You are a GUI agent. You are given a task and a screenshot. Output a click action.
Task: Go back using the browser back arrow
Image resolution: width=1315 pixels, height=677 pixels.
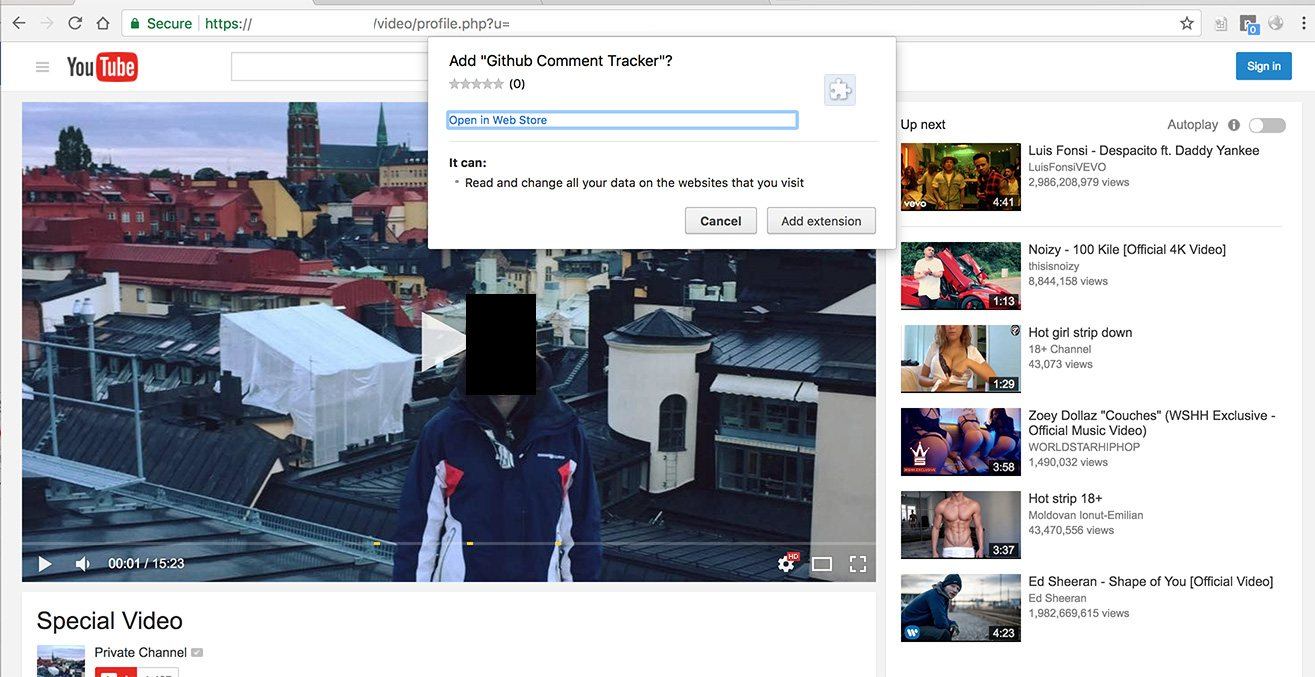pos(18,23)
